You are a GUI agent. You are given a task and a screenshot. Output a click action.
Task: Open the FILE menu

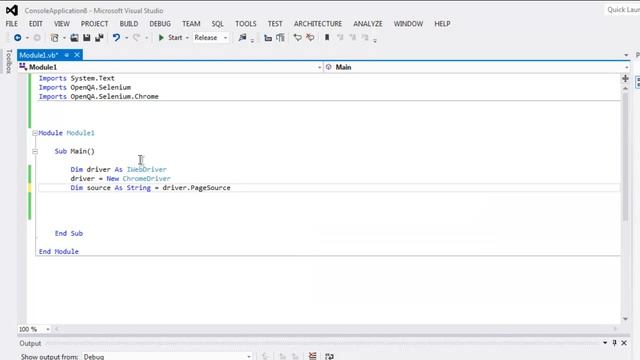(11, 24)
